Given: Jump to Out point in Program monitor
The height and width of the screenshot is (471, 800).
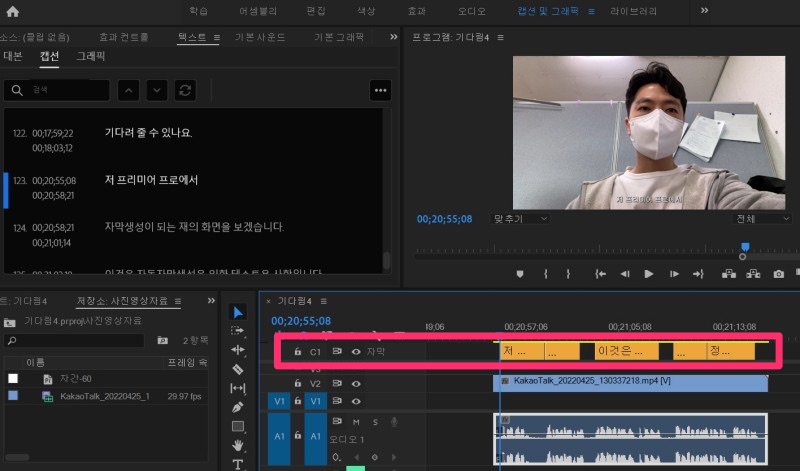Looking at the screenshot, I should pos(698,274).
